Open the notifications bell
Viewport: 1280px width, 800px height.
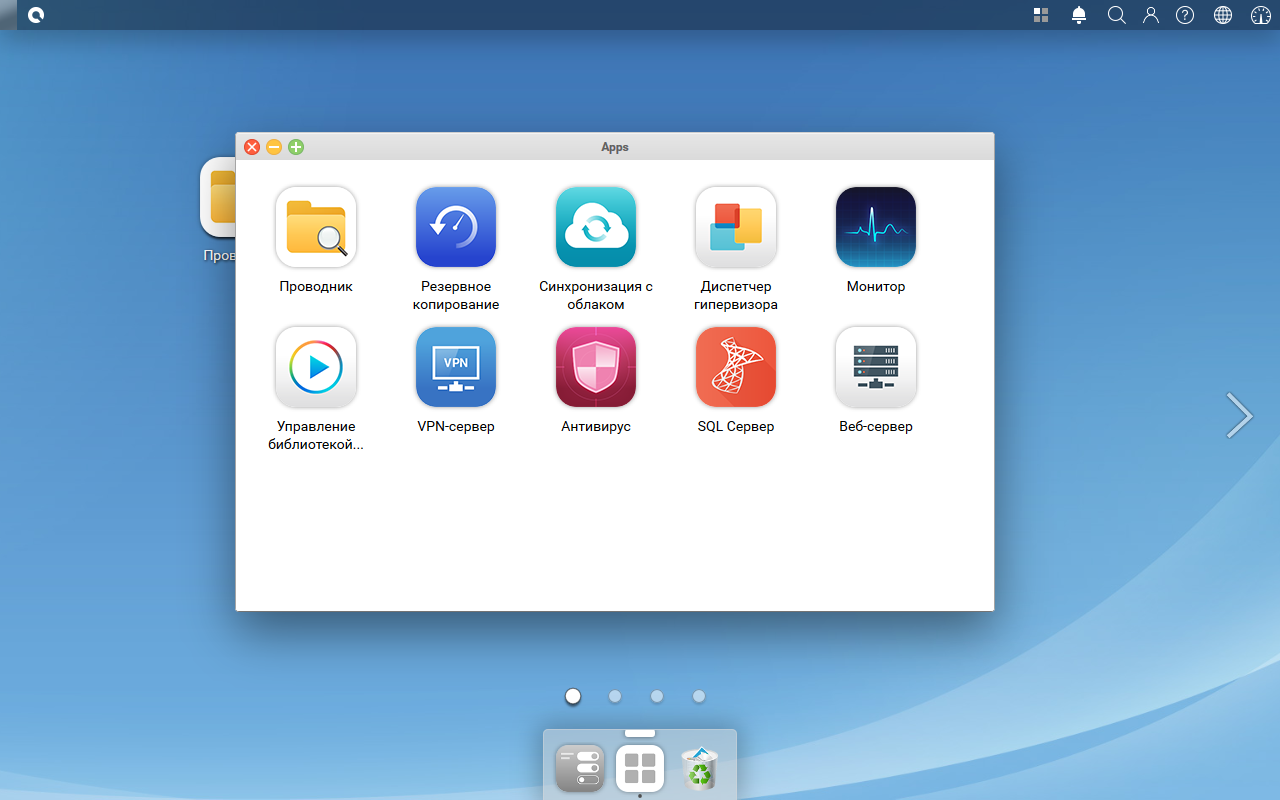coord(1079,15)
